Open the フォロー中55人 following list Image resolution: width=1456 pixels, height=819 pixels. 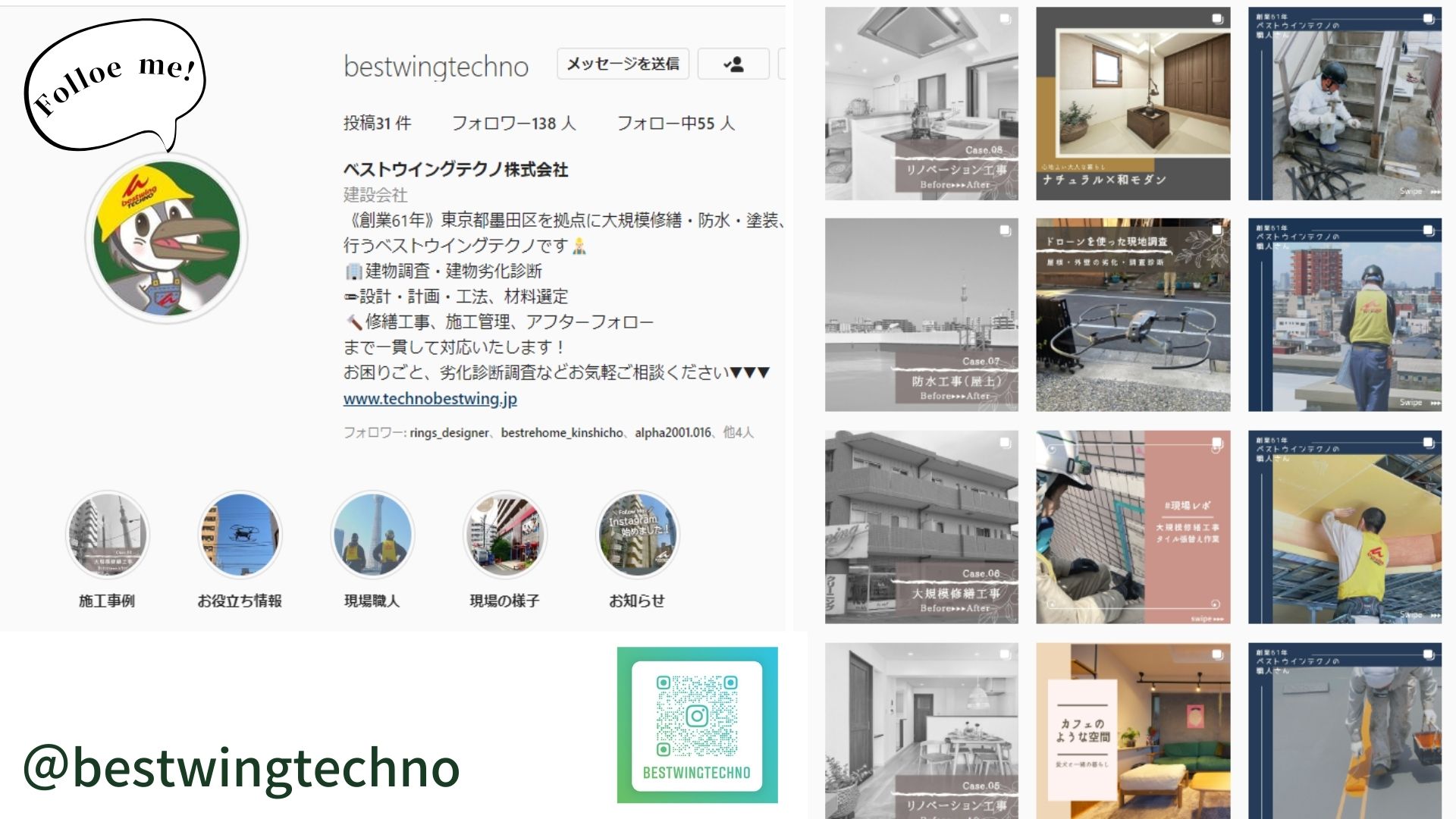pyautogui.click(x=676, y=123)
